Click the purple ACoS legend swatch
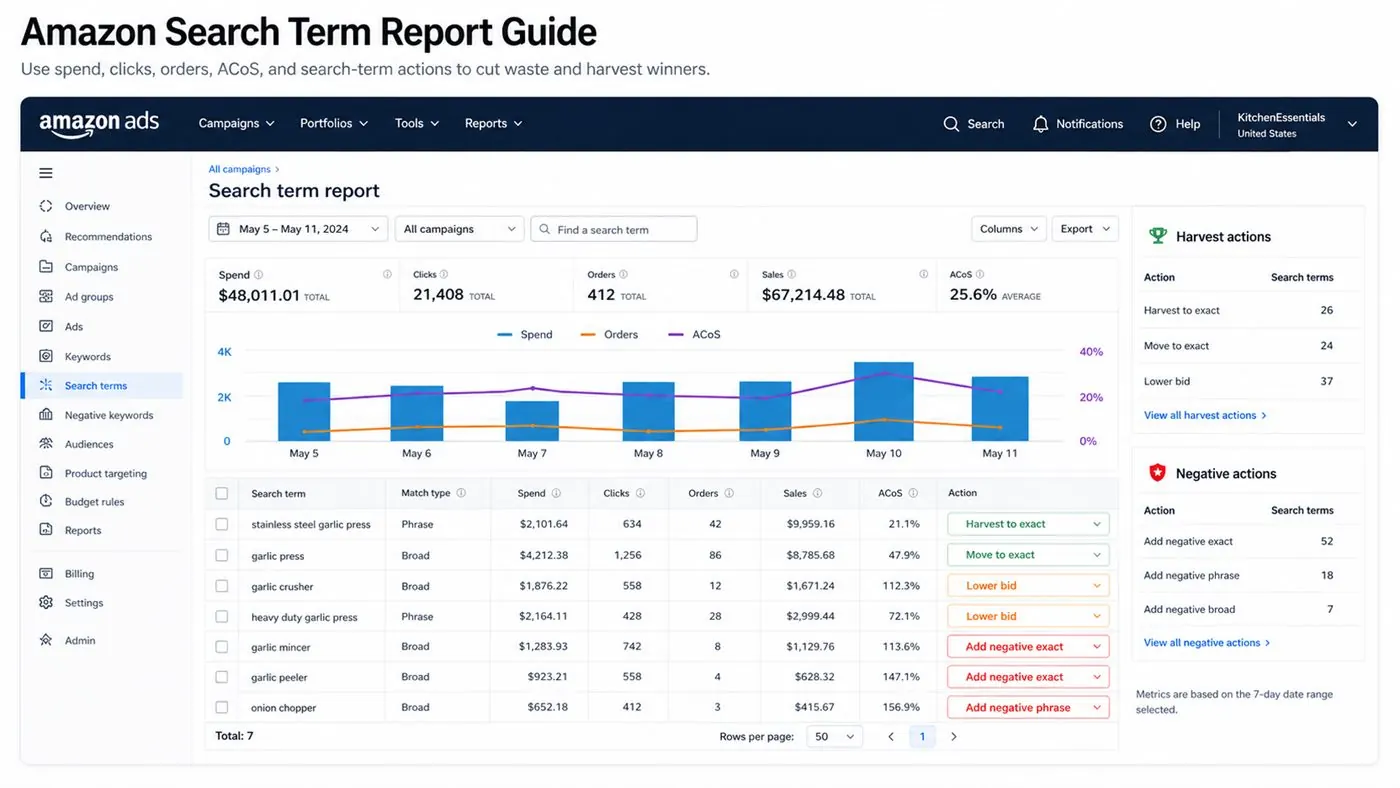The image size is (1400, 788). (676, 335)
